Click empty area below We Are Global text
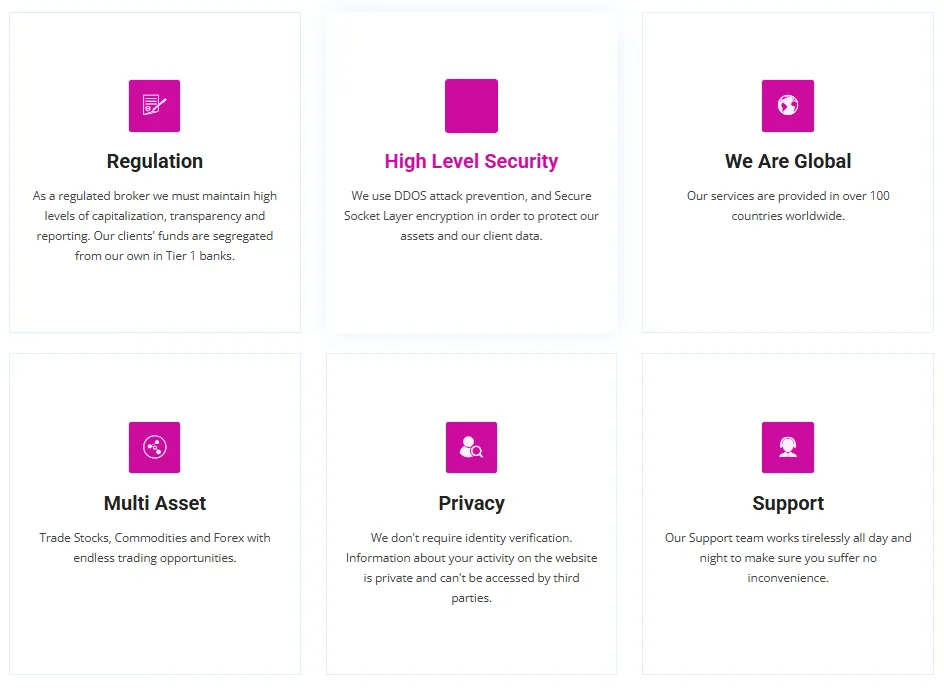 pos(788,280)
